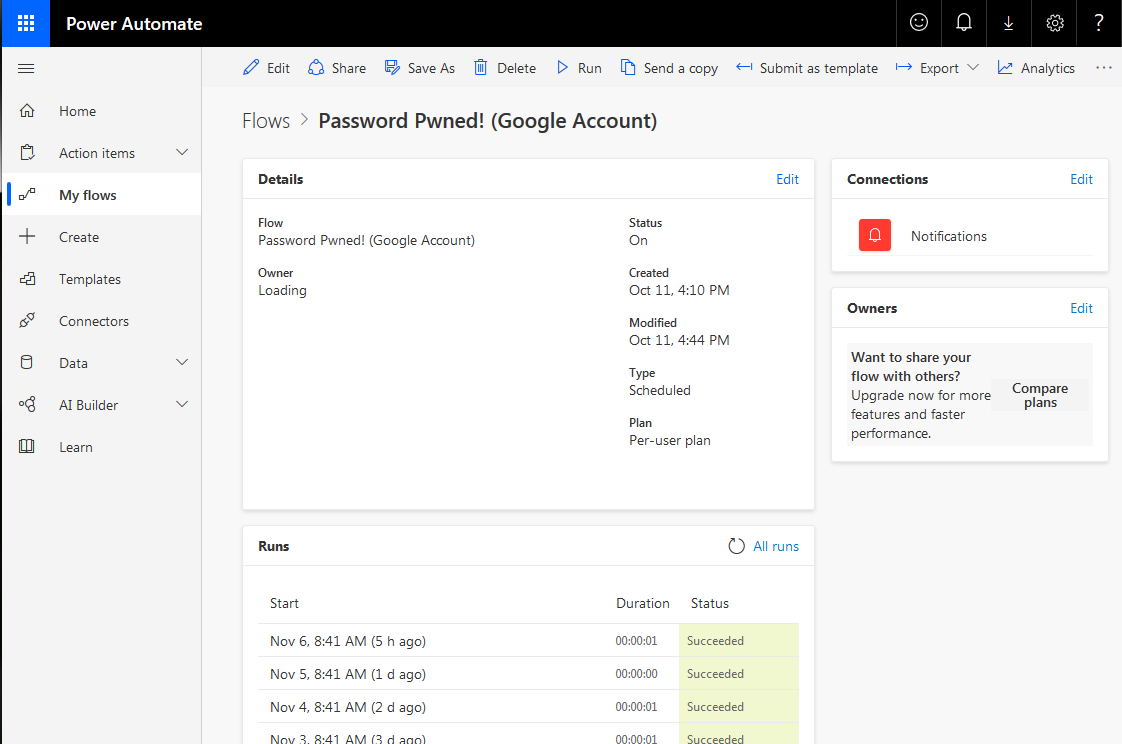The height and width of the screenshot is (744, 1122).
Task: Click the Connectors plug icon
Action: 27,320
